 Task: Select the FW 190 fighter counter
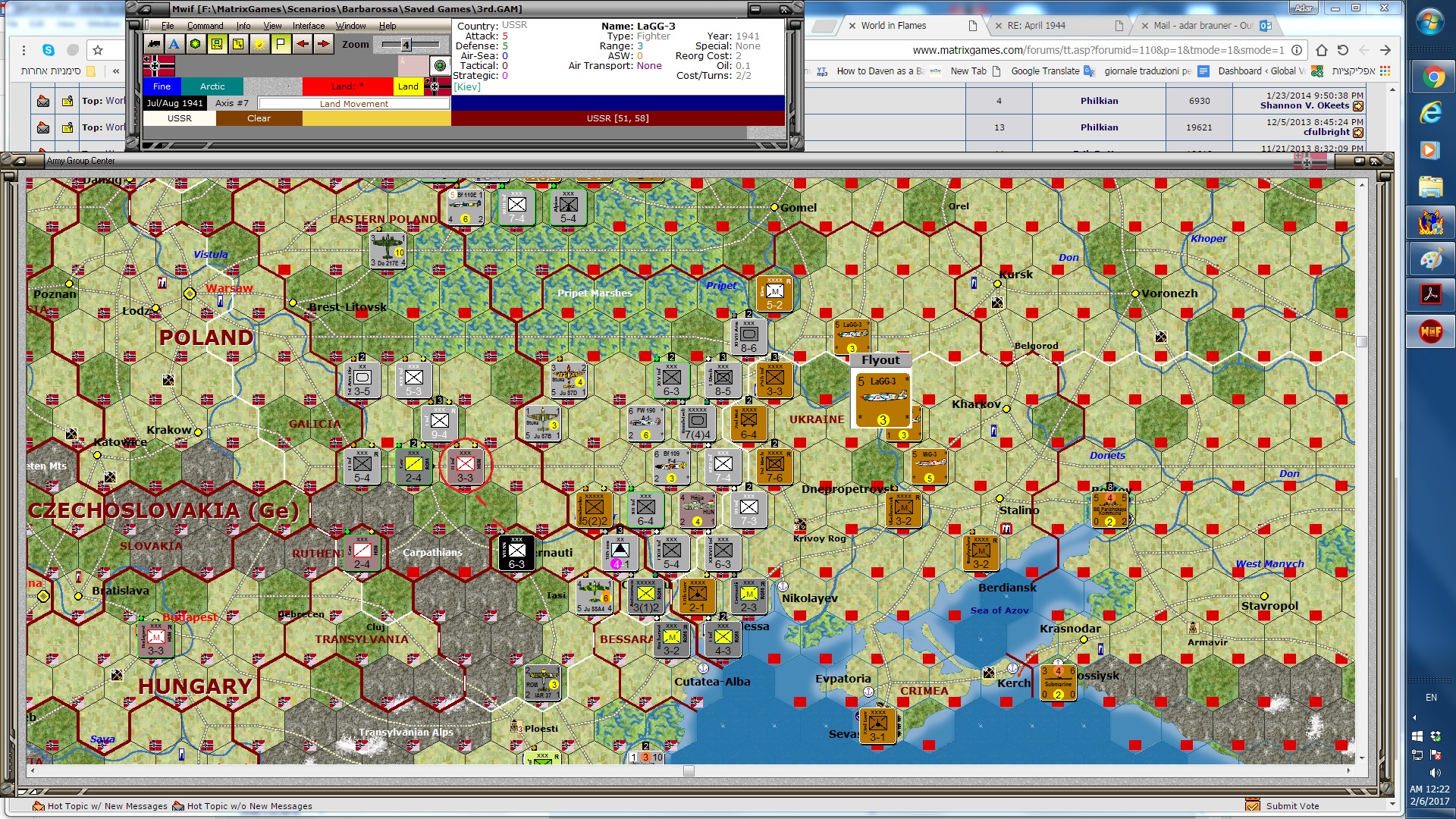click(x=645, y=423)
